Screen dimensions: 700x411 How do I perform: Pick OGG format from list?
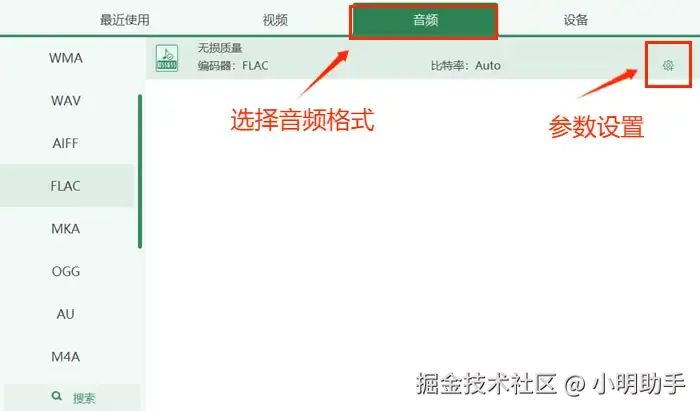coord(66,271)
